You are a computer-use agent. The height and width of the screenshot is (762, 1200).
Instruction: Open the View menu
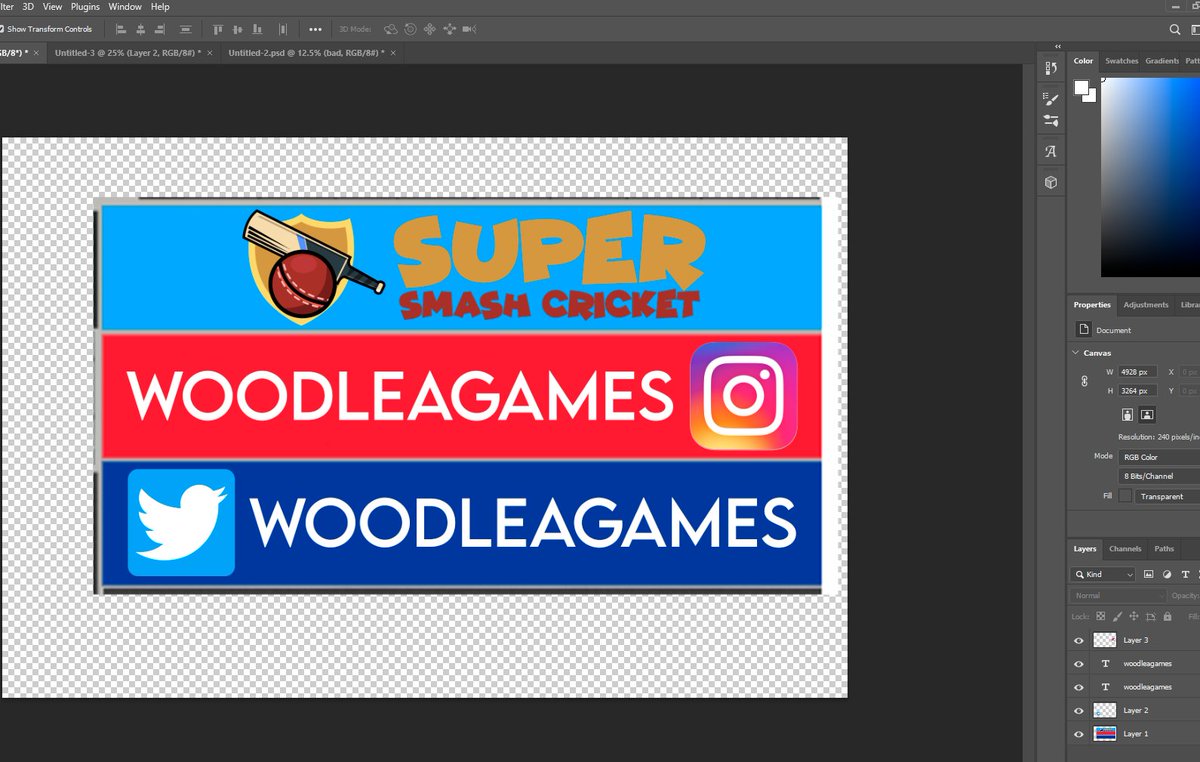pos(52,7)
